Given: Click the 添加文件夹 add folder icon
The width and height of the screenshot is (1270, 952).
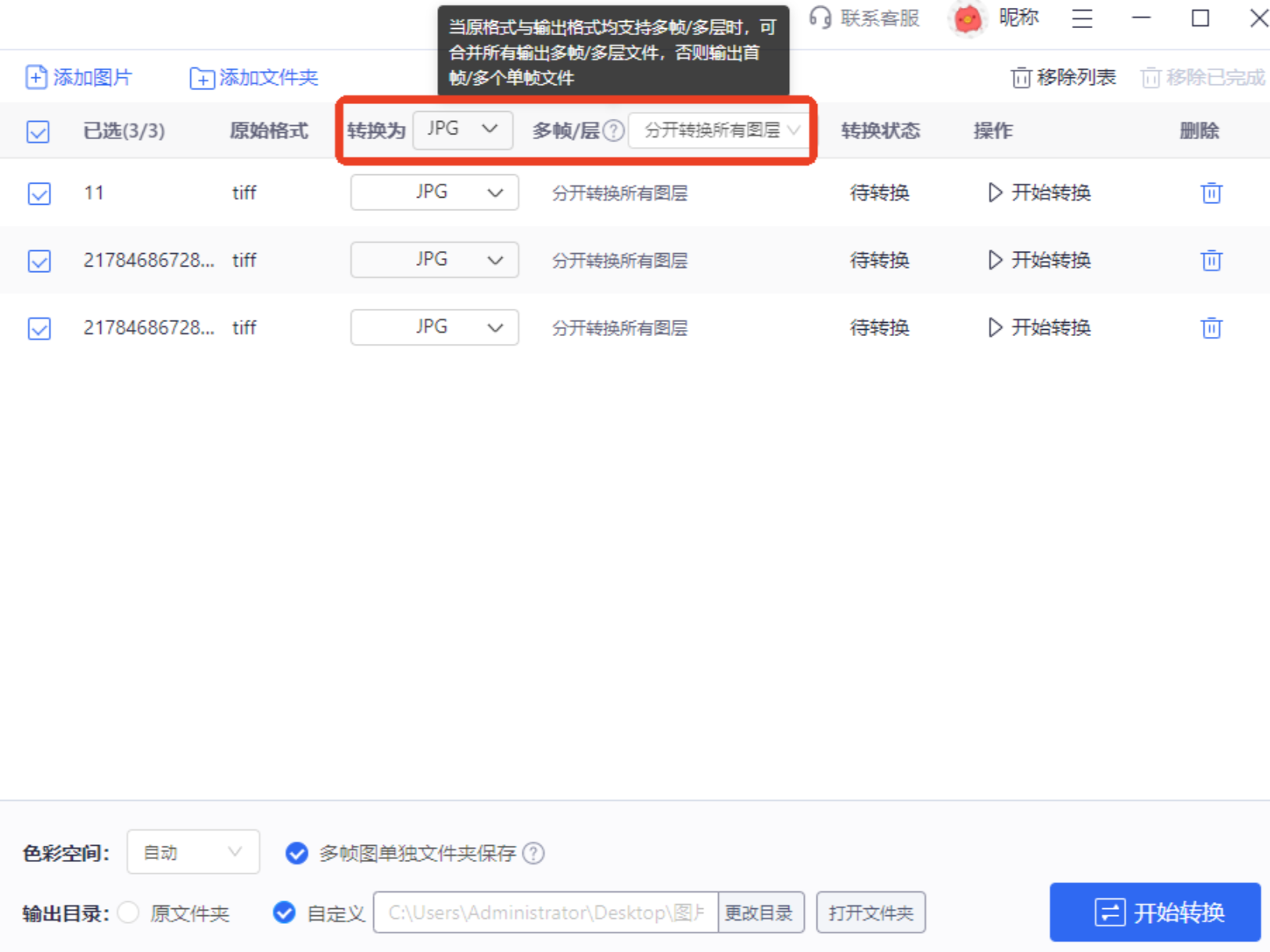Looking at the screenshot, I should tap(202, 78).
